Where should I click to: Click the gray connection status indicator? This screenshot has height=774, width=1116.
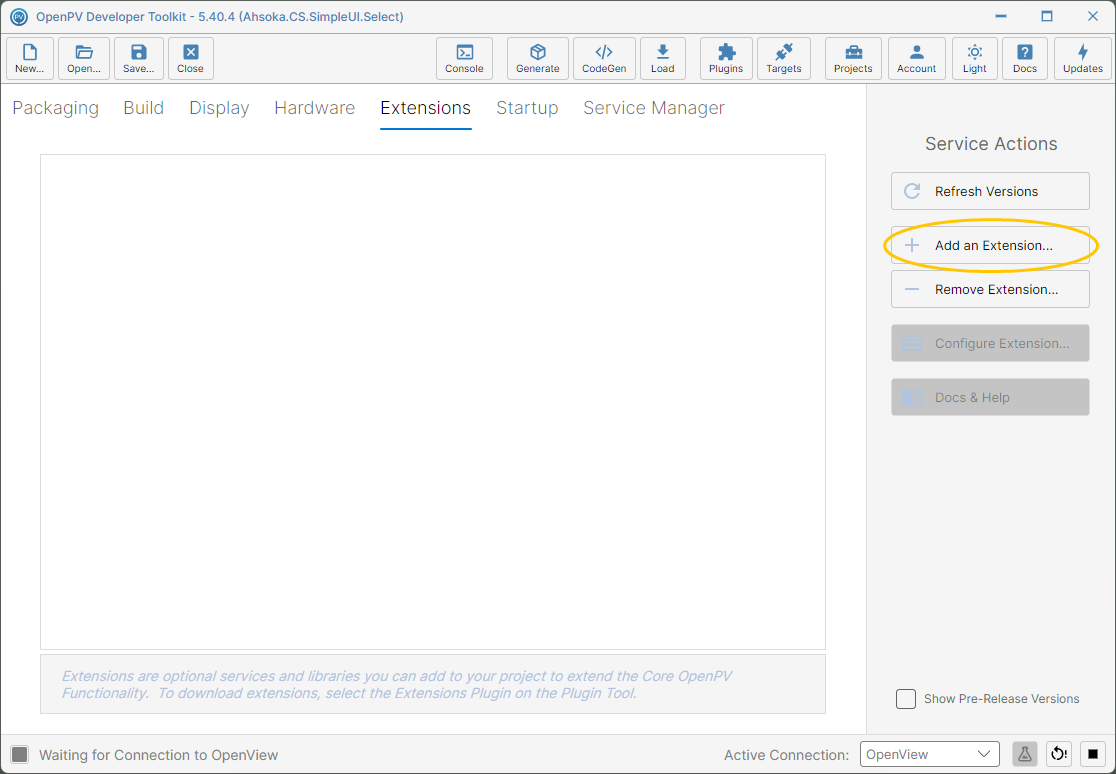tap(20, 754)
